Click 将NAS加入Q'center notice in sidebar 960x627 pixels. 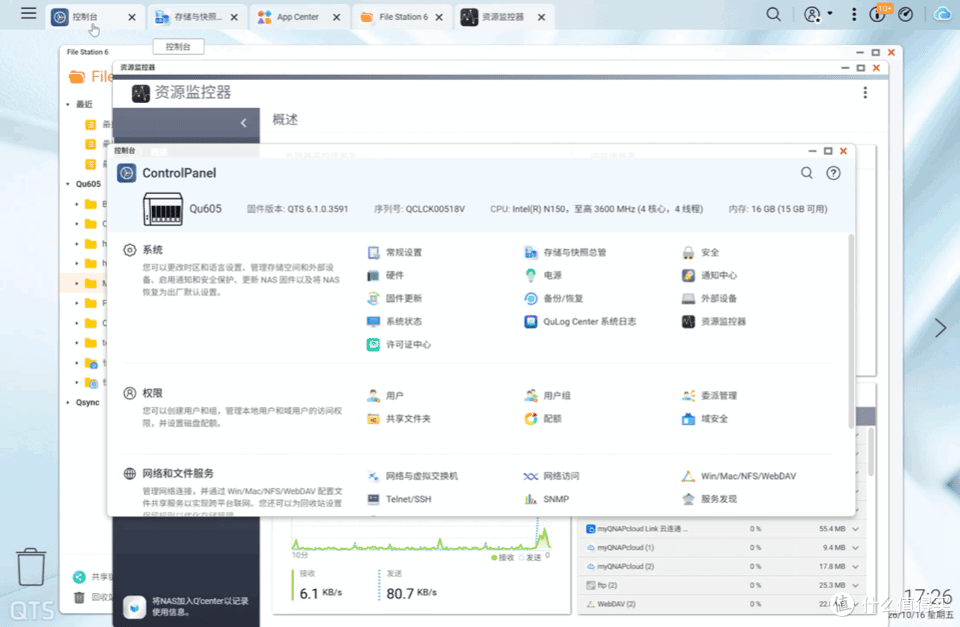pyautogui.click(x=188, y=606)
